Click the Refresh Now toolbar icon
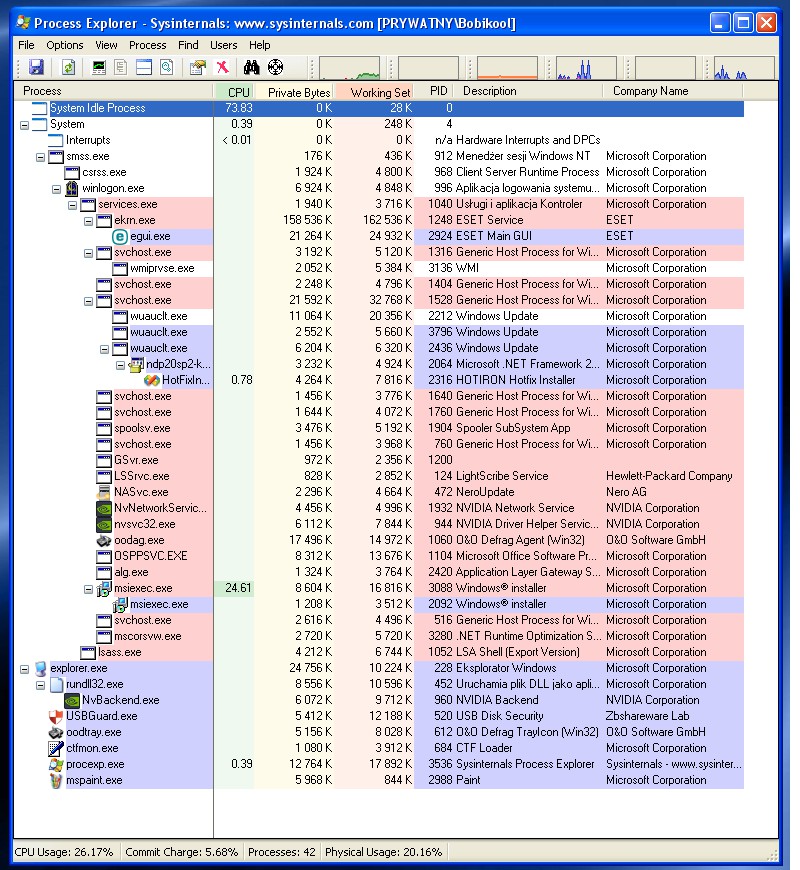This screenshot has width=800, height=870. tap(68, 68)
